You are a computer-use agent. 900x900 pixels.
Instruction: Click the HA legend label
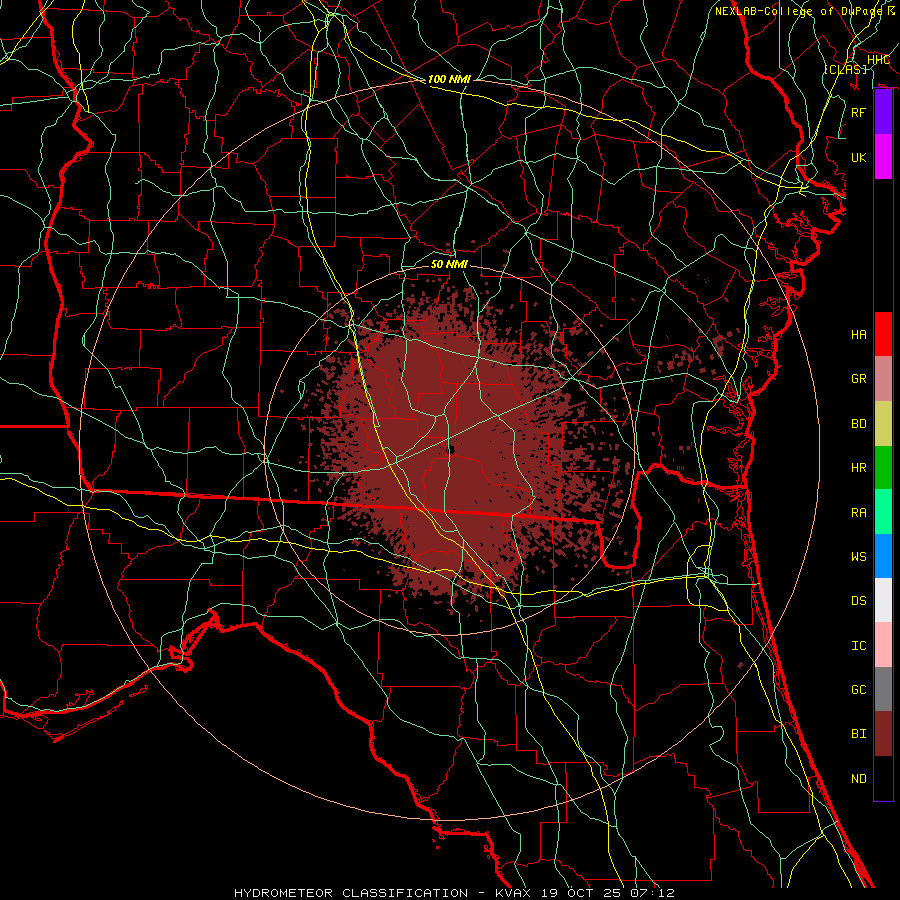point(858,335)
